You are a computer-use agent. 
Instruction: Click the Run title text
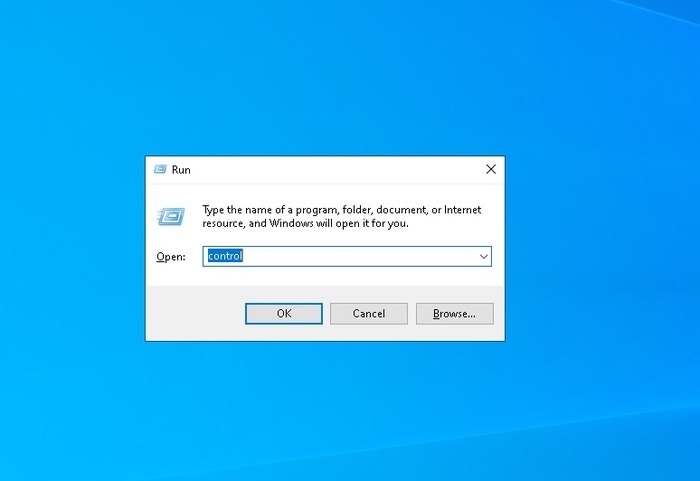[x=181, y=170]
